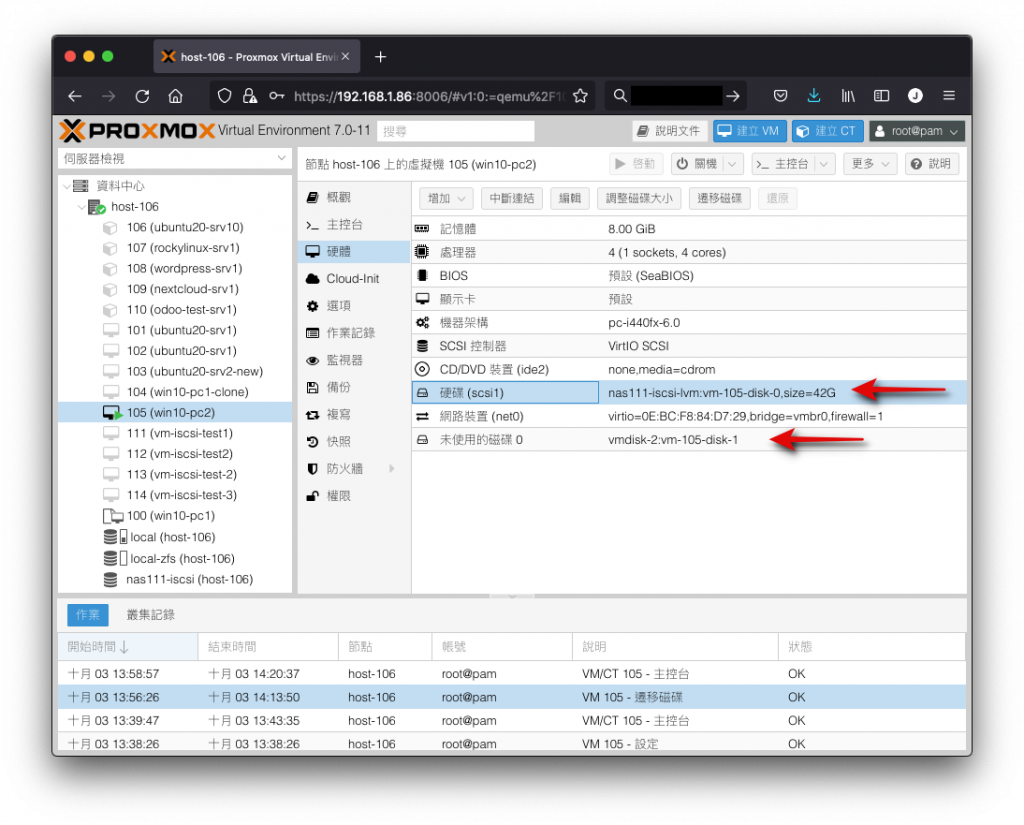Open tracking protection shield icon
Screen dimensions: 1024x825
pyautogui.click(x=224, y=96)
